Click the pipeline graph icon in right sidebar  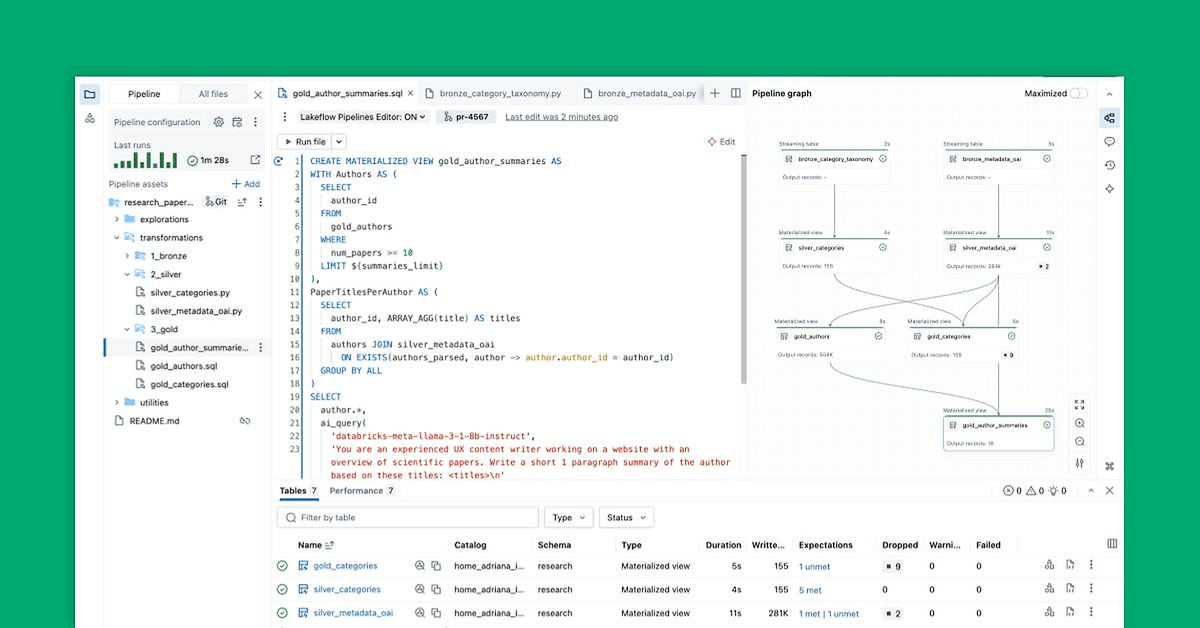point(1109,118)
